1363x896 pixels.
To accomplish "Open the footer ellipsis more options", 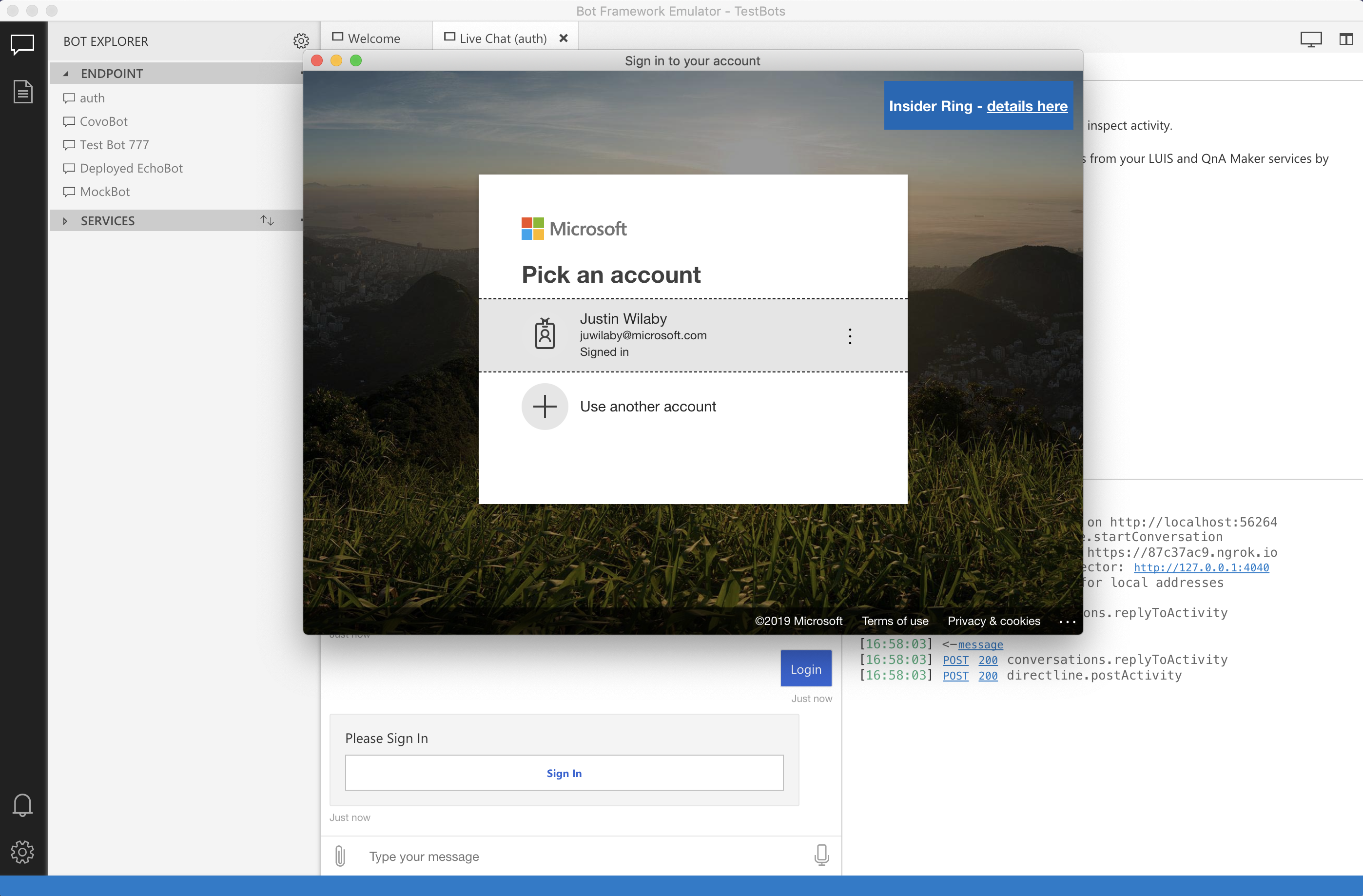I will pyautogui.click(x=1067, y=622).
